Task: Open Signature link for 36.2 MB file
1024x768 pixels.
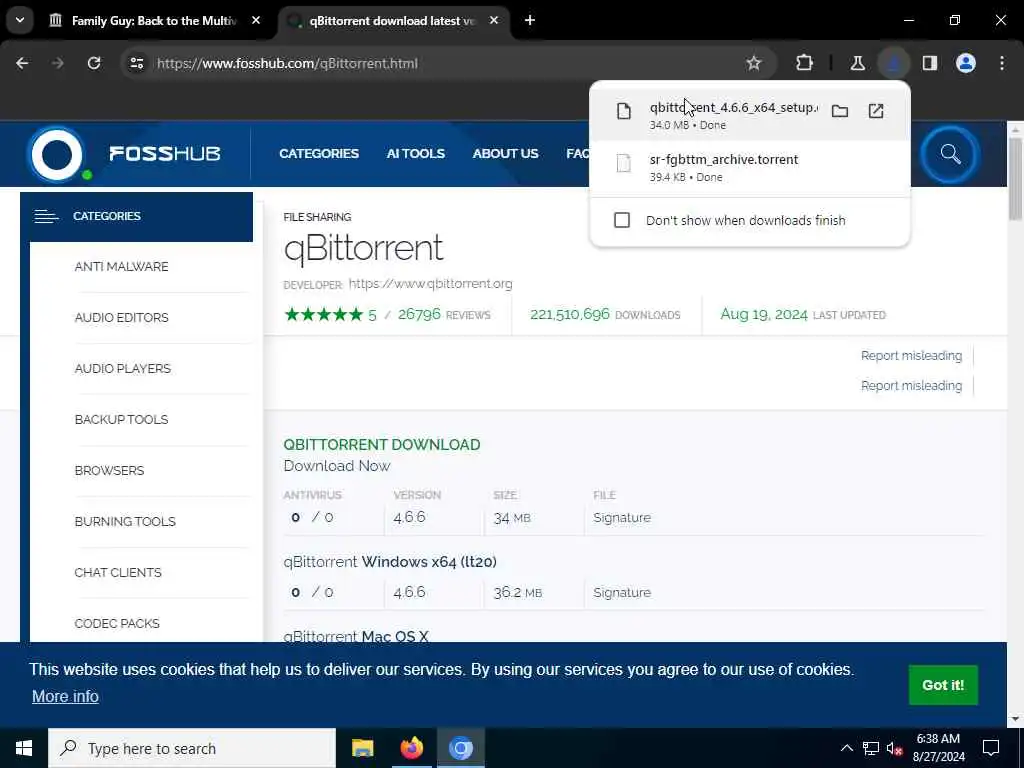Action: point(622,592)
